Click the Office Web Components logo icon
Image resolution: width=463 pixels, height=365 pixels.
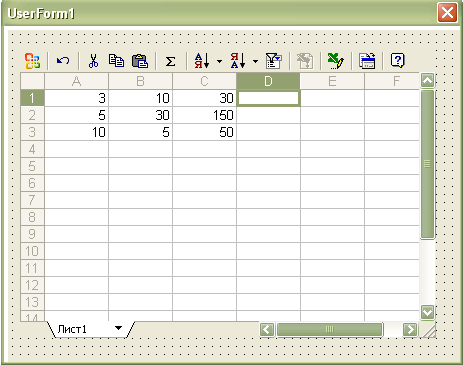coord(32,61)
